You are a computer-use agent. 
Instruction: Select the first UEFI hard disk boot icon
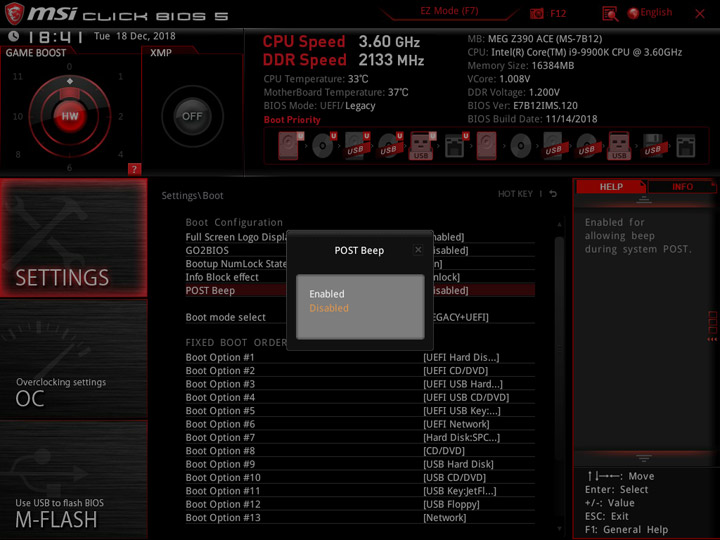click(x=290, y=146)
